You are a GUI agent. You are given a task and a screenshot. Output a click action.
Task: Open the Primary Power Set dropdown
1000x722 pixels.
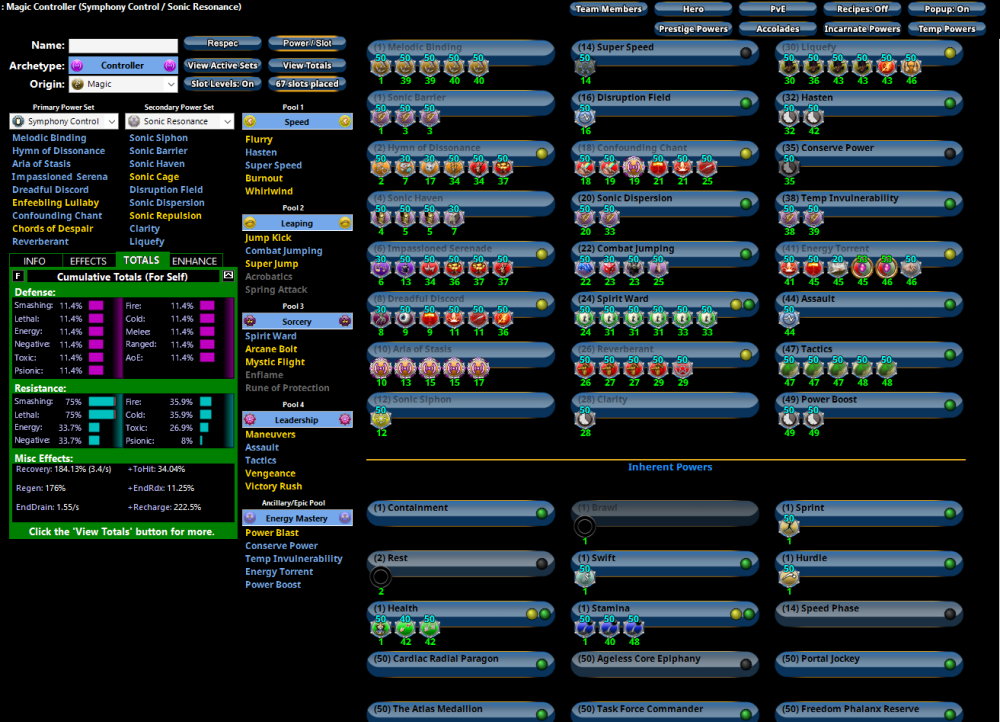click(x=64, y=121)
